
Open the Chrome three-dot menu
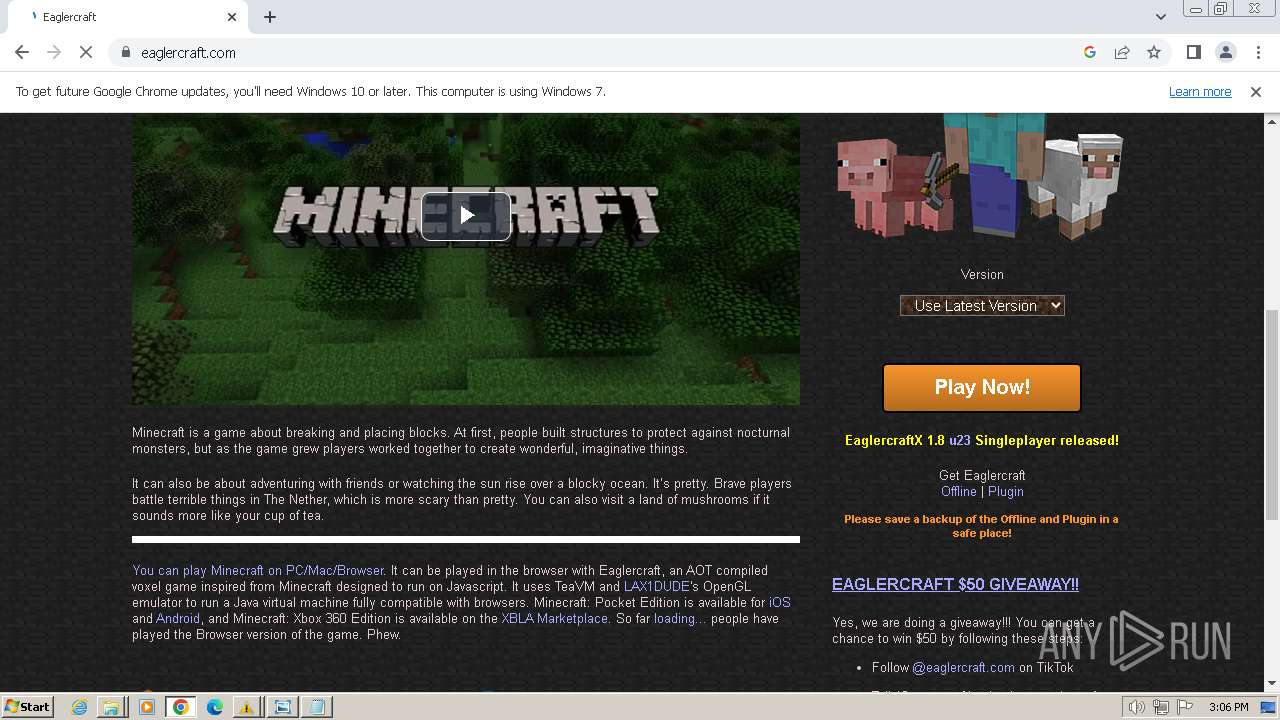point(1257,52)
